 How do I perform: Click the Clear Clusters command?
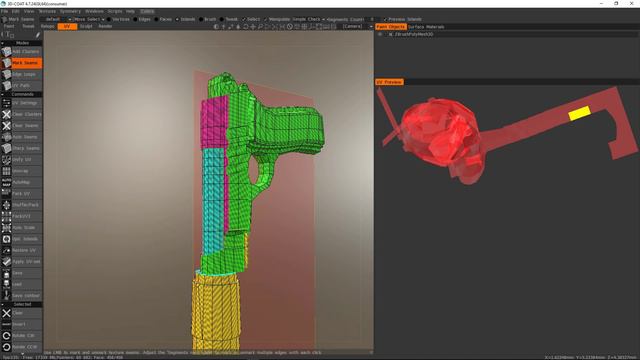(x=22, y=114)
